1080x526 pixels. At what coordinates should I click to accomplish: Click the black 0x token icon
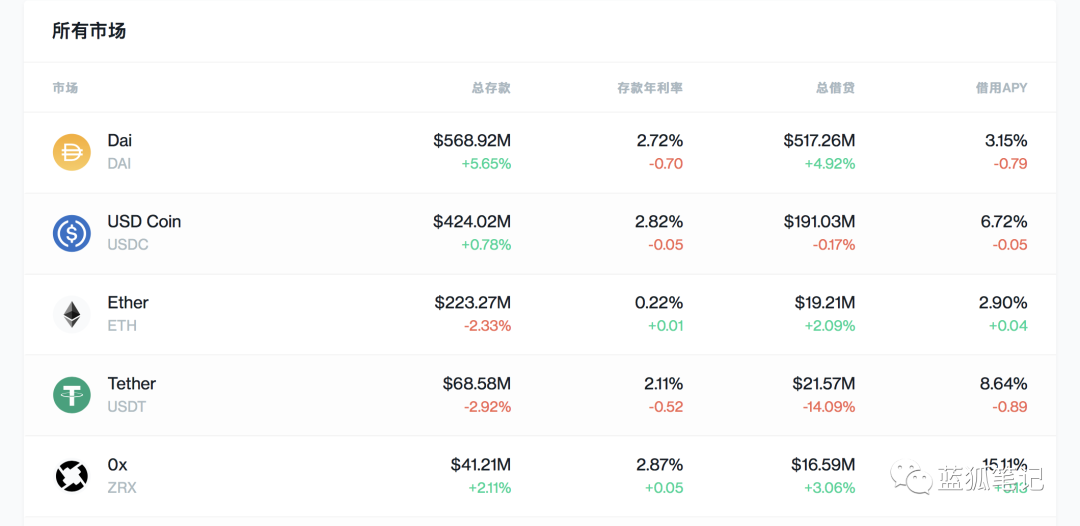tap(72, 476)
